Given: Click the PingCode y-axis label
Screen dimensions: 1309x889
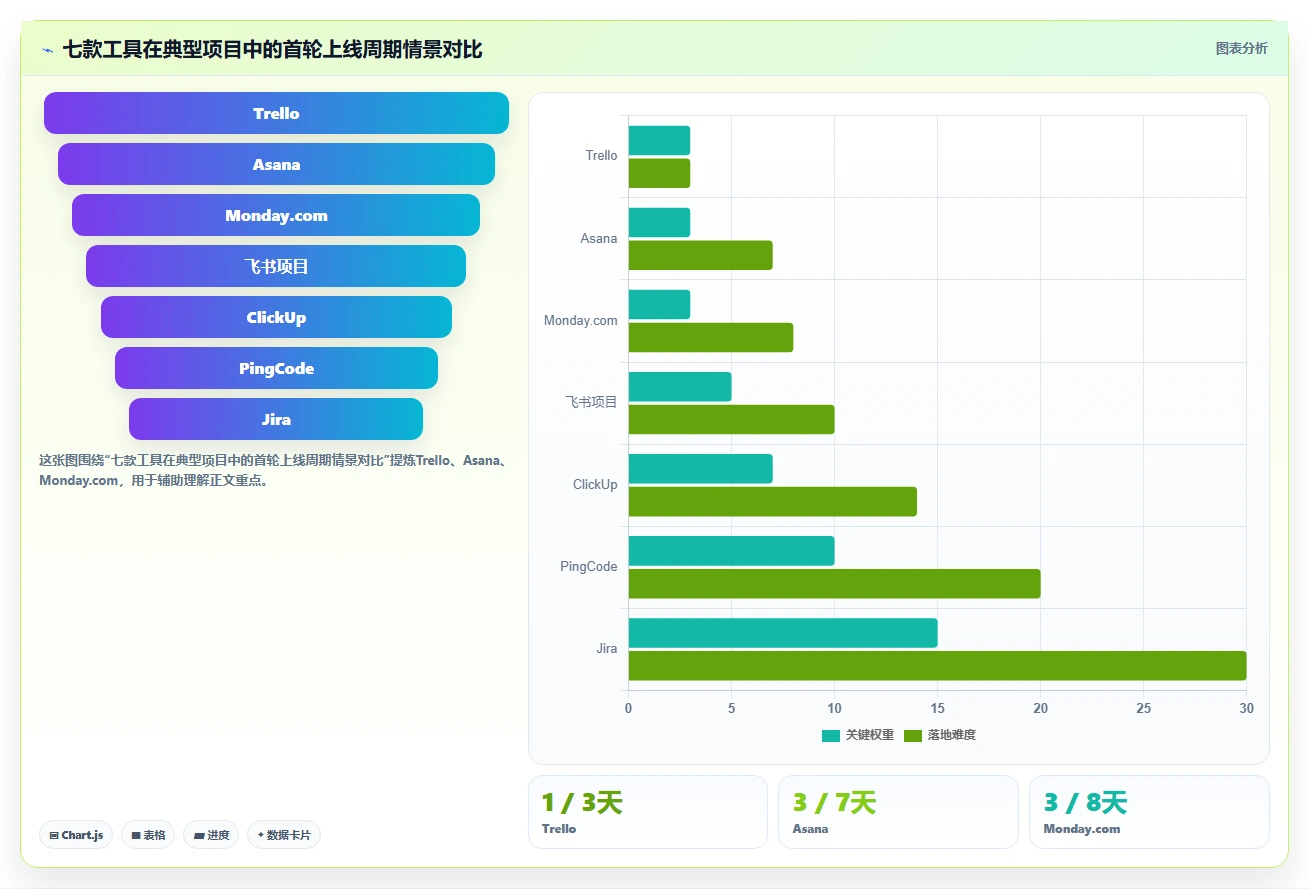Looking at the screenshot, I should 589,567.
